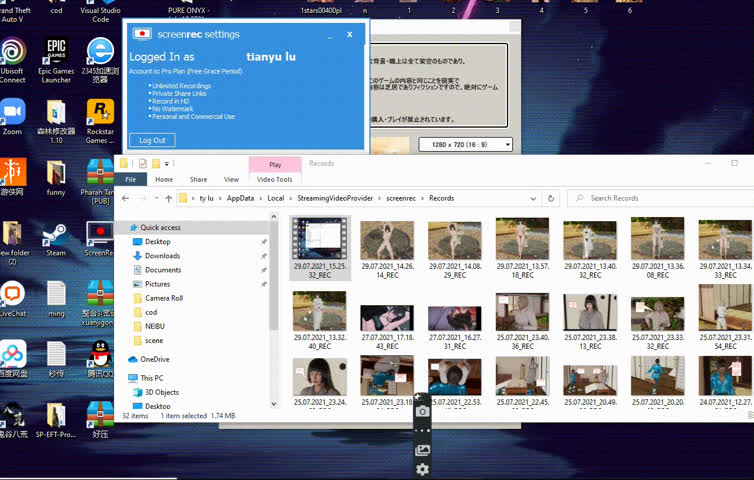
Task: Open the 2345 browser desktop icon
Action: (x=100, y=60)
